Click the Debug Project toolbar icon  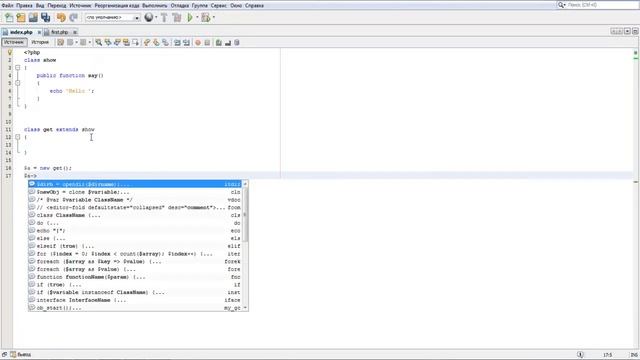206,18
